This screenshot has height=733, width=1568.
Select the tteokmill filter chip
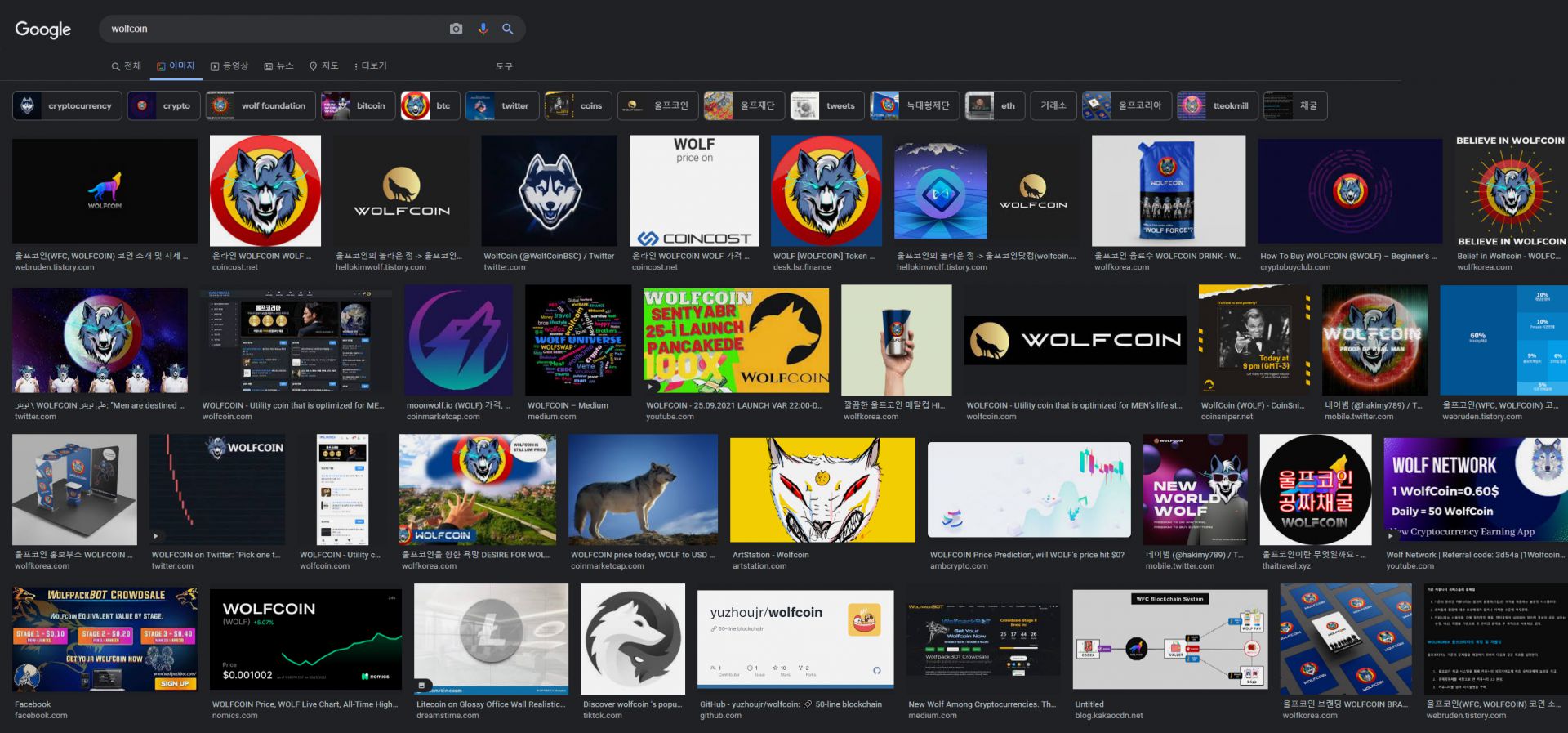pos(1218,105)
